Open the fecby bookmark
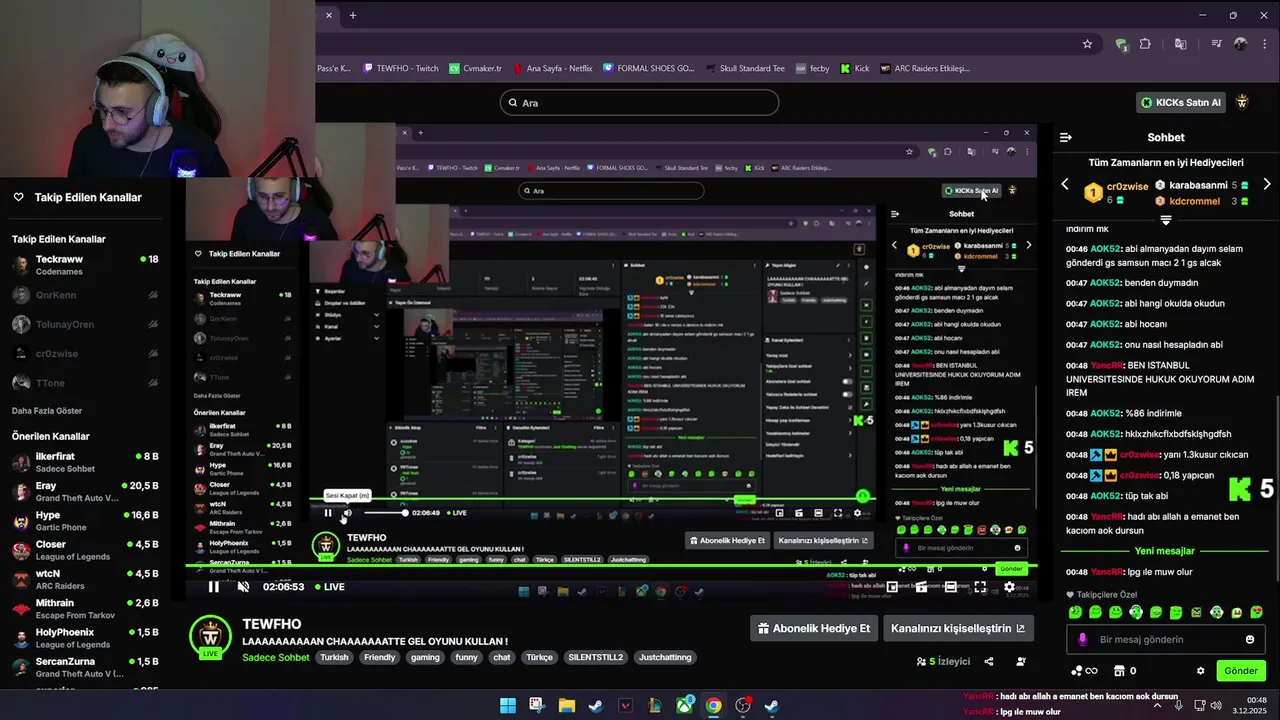Viewport: 1280px width, 720px height. coord(812,68)
